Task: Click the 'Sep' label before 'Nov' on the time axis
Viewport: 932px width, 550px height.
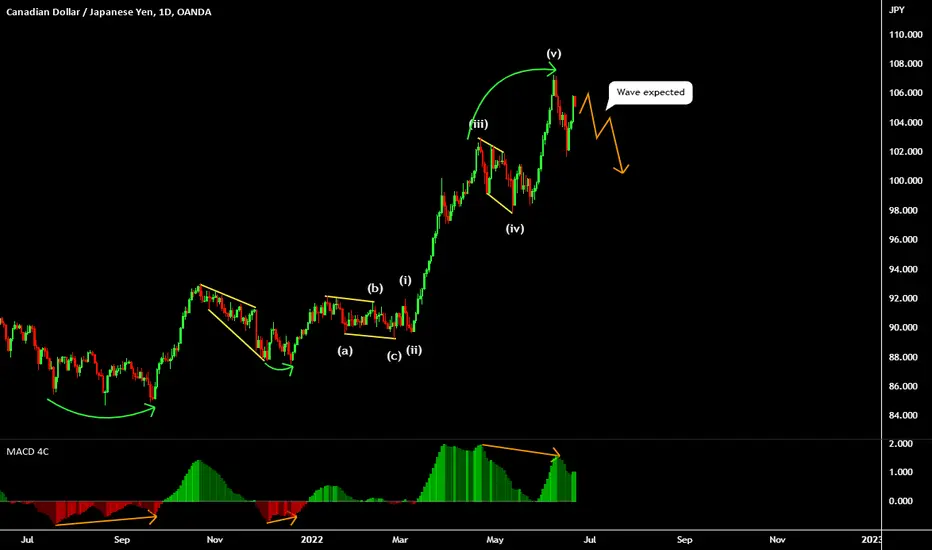Action: tap(122, 540)
